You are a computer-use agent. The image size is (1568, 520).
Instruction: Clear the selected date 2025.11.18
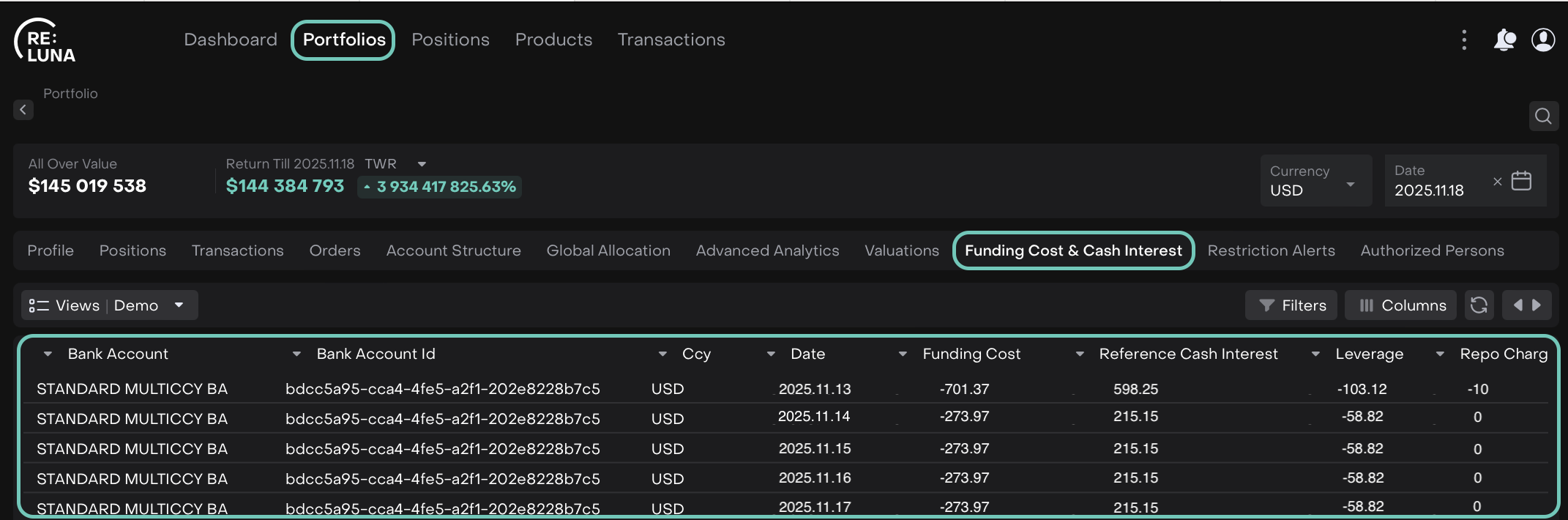[1497, 182]
